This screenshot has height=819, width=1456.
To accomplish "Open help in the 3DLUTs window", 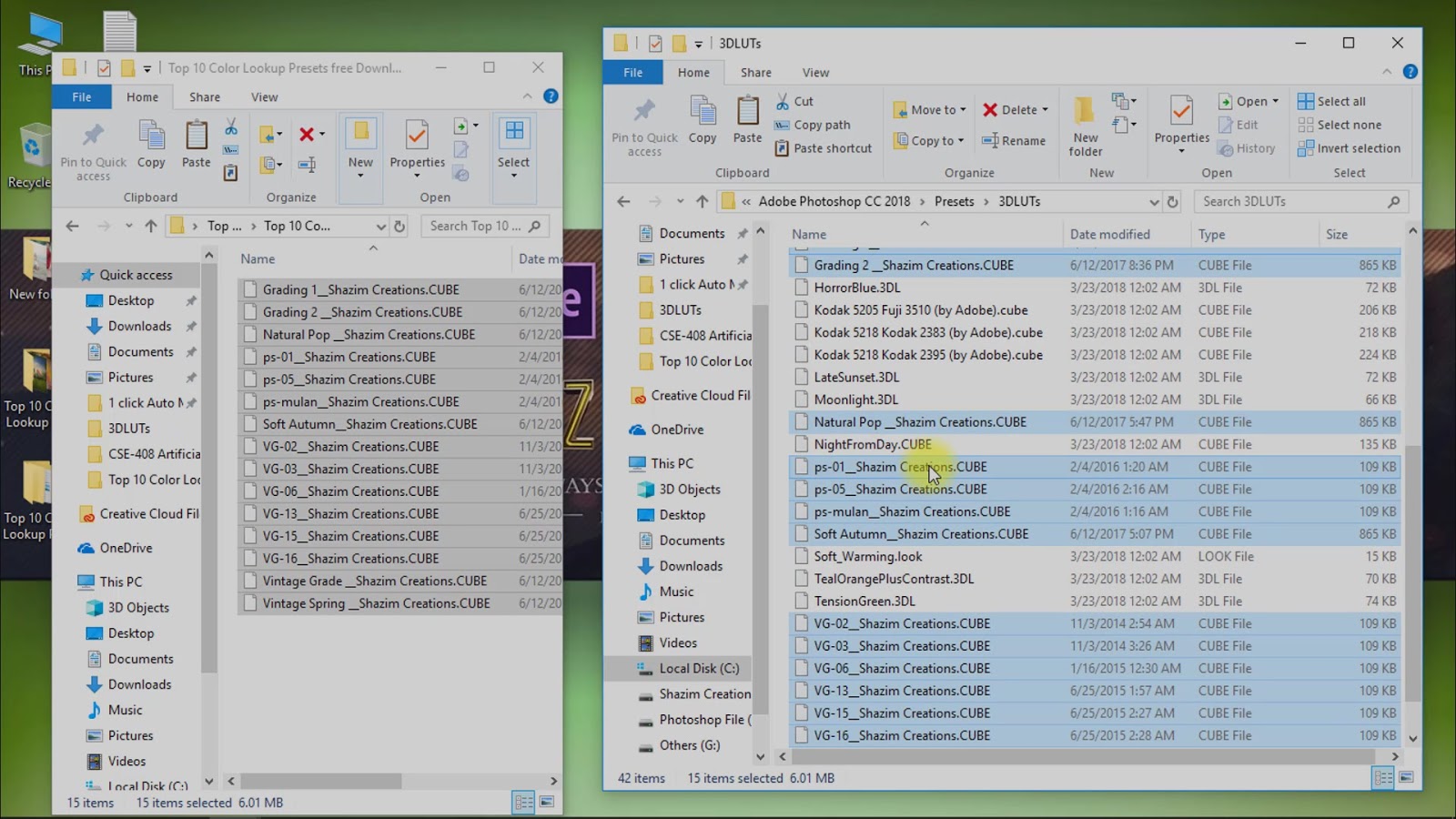I will pos(1410,72).
